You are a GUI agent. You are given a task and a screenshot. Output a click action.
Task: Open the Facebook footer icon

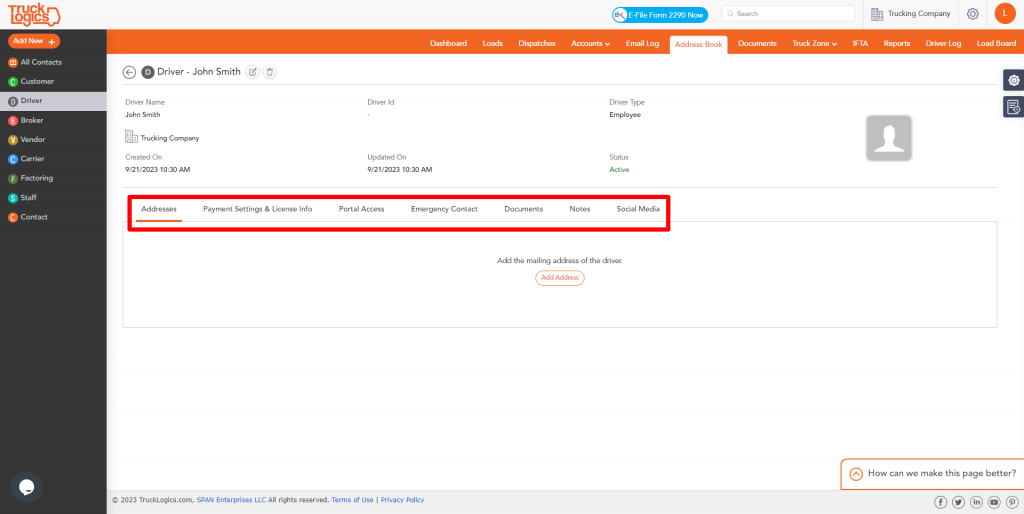(940, 502)
